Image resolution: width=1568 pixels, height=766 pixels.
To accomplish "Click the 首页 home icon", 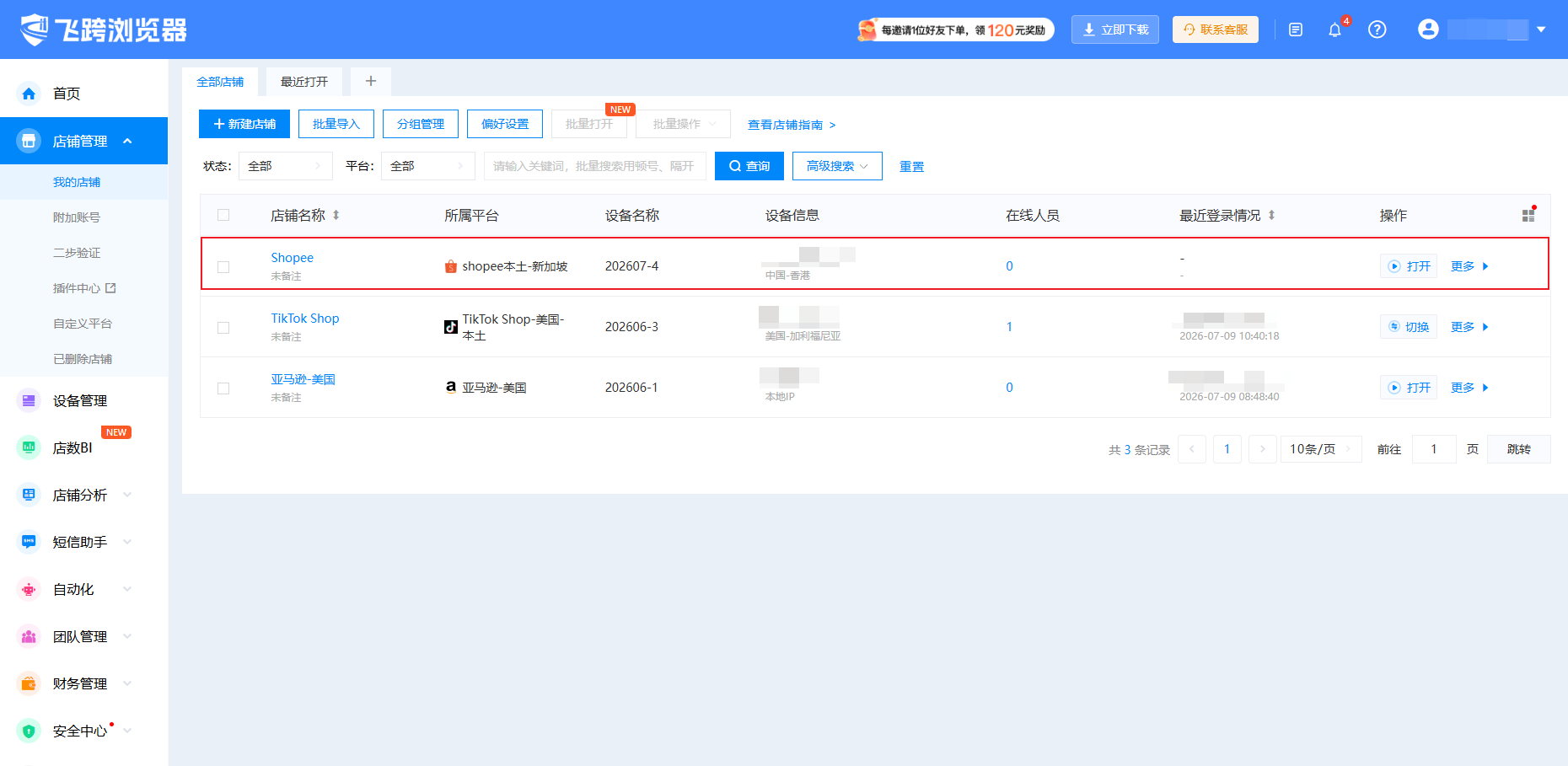I will [29, 94].
